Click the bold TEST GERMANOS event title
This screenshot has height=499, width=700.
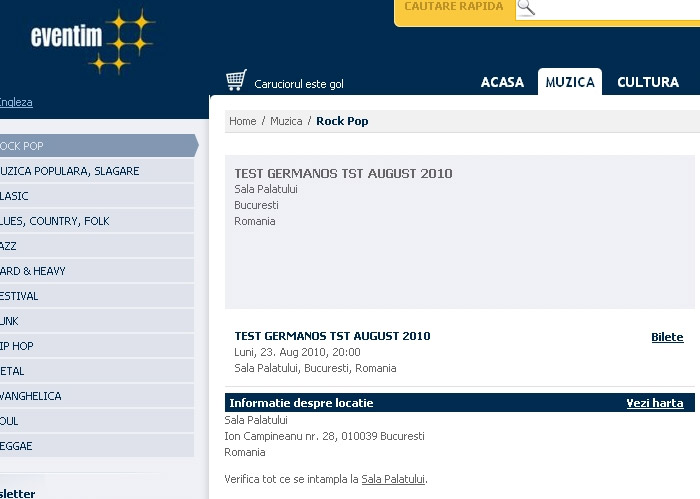(333, 336)
